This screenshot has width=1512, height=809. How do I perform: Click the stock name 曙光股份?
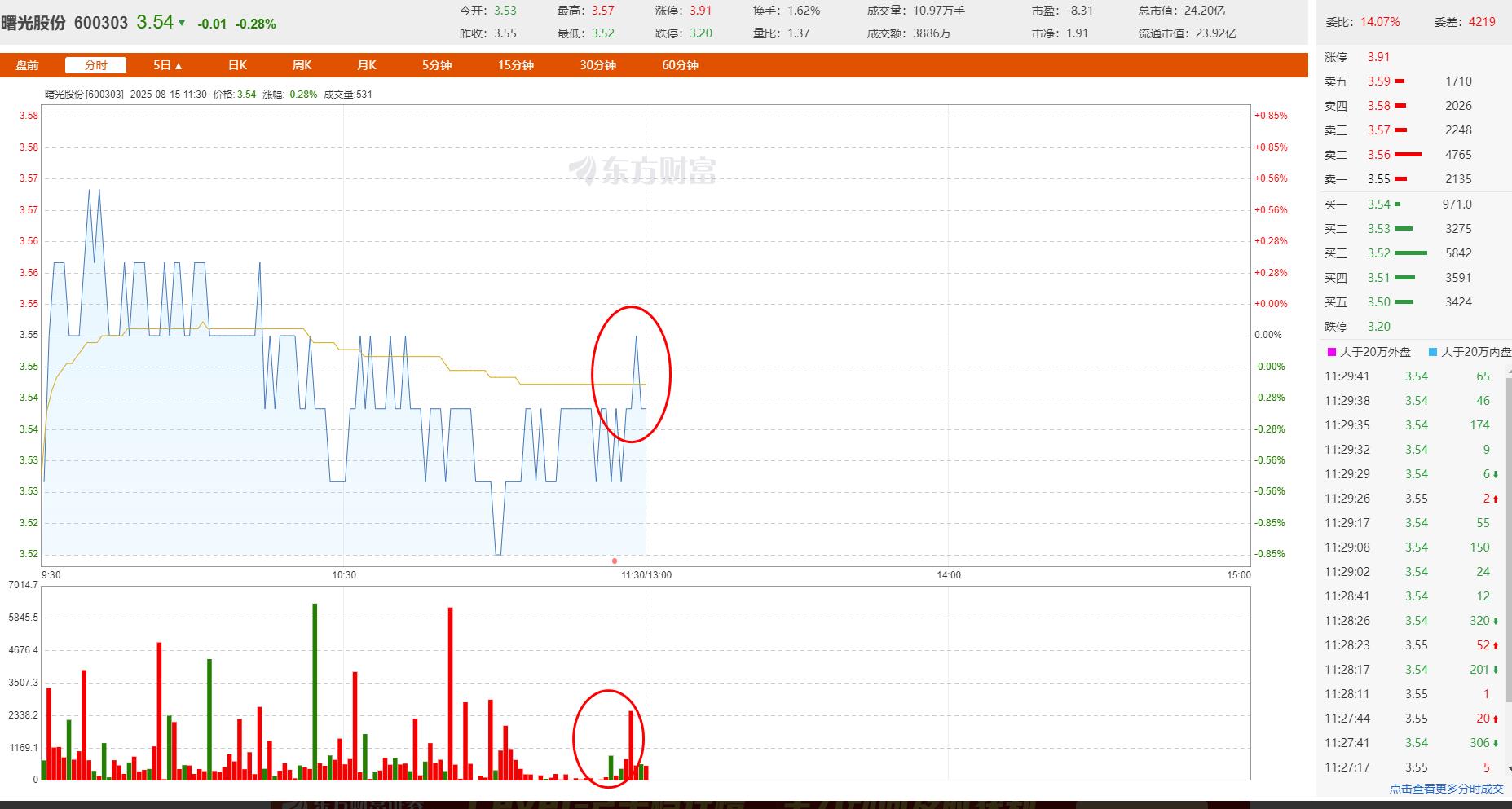click(33, 23)
